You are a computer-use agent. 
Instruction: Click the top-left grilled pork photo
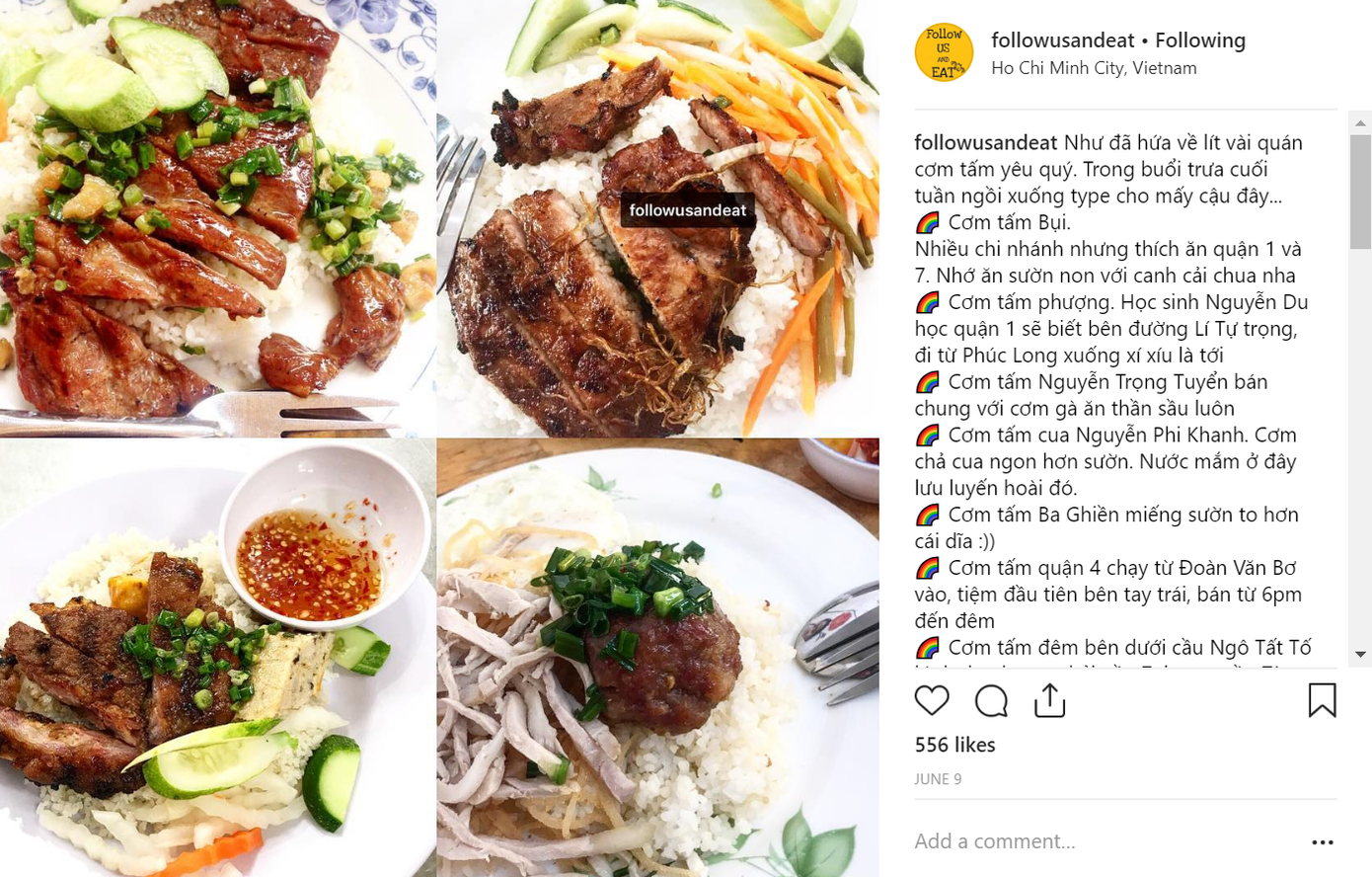pyautogui.click(x=217, y=217)
